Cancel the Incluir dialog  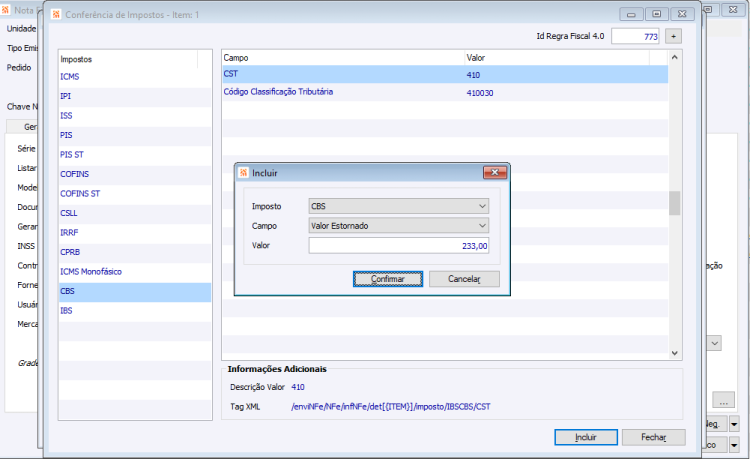pos(464,279)
